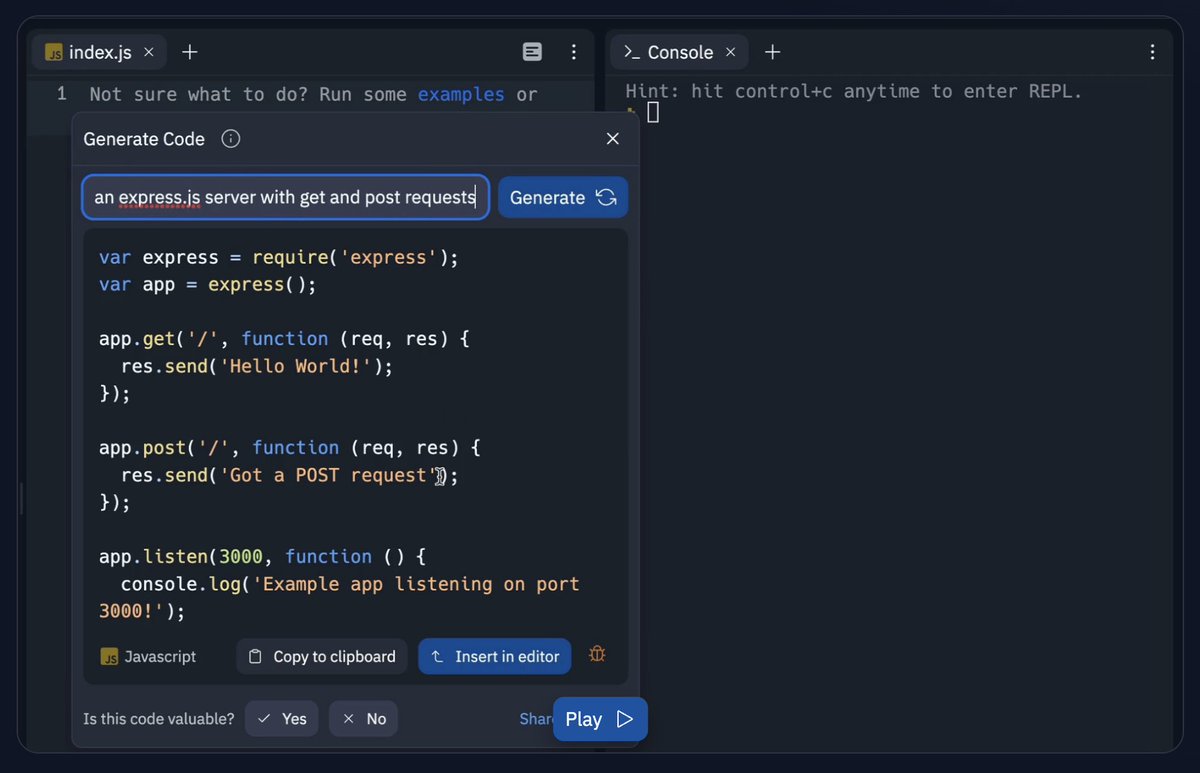Answer No to code valuable question

[x=364, y=719]
